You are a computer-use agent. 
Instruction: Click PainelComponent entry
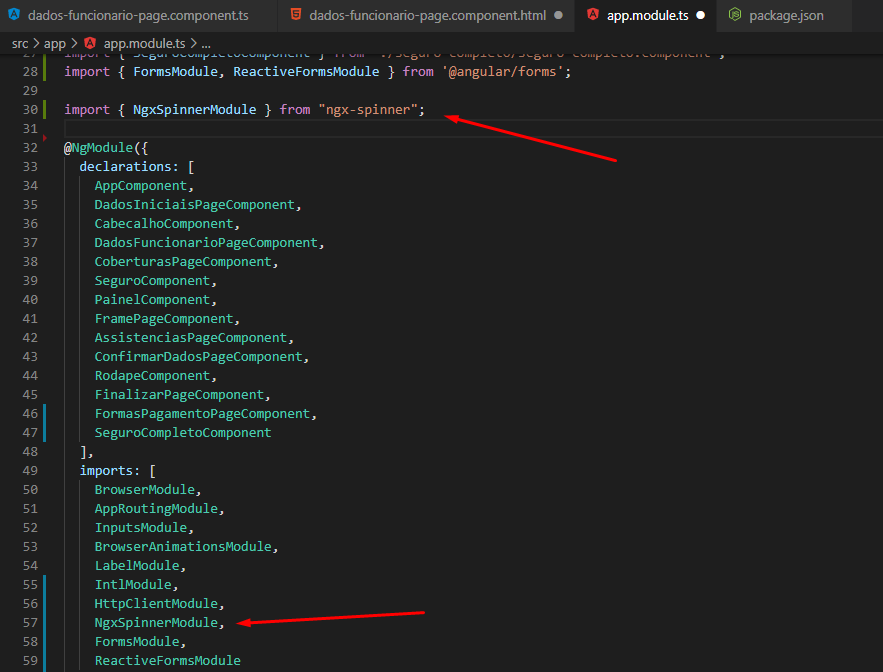click(152, 300)
